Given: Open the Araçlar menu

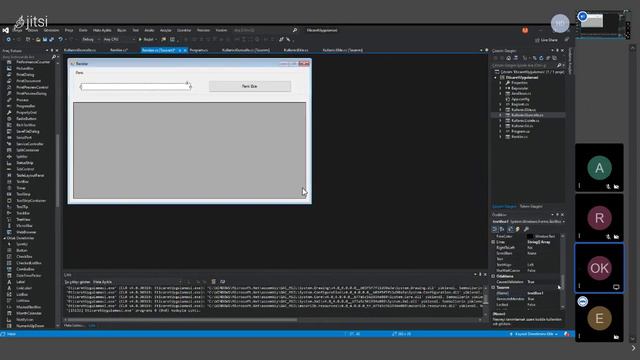Looking at the screenshot, I should (165, 30).
